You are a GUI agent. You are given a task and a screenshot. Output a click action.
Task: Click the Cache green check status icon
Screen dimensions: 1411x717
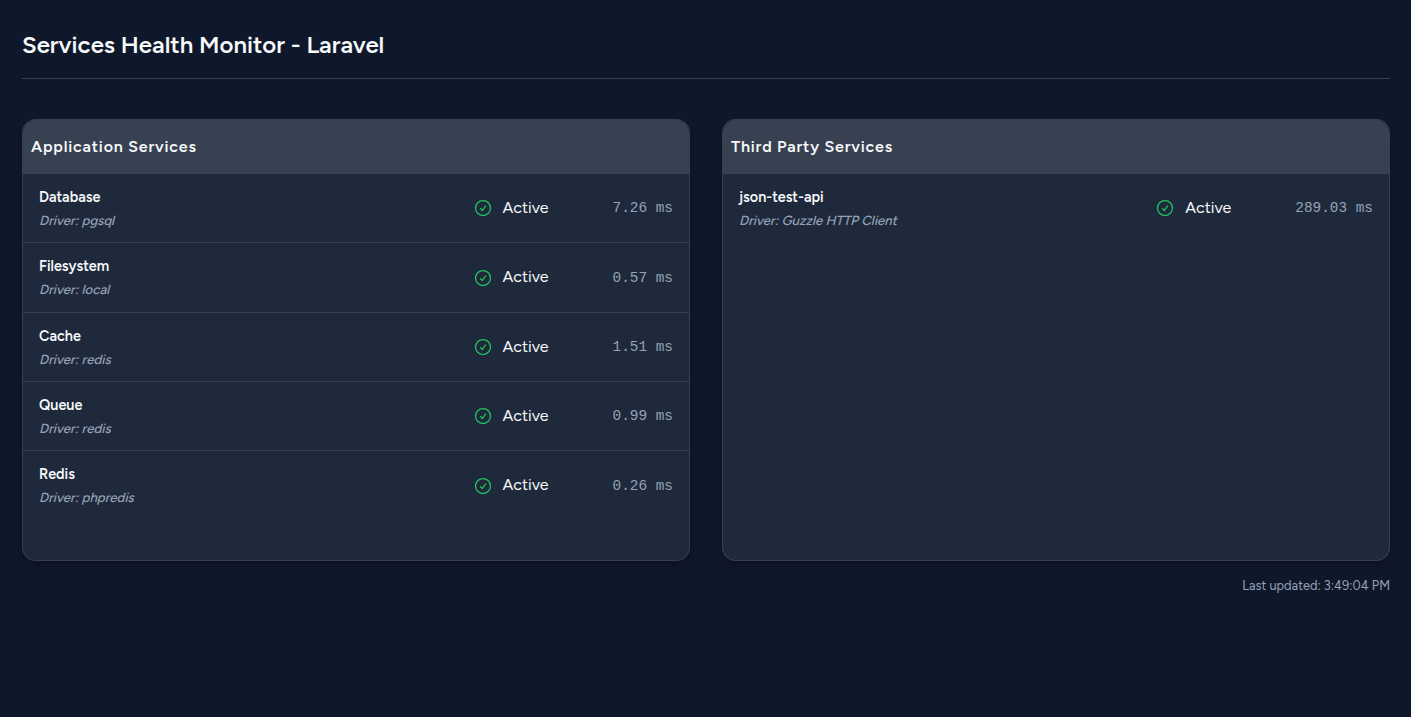click(x=483, y=347)
